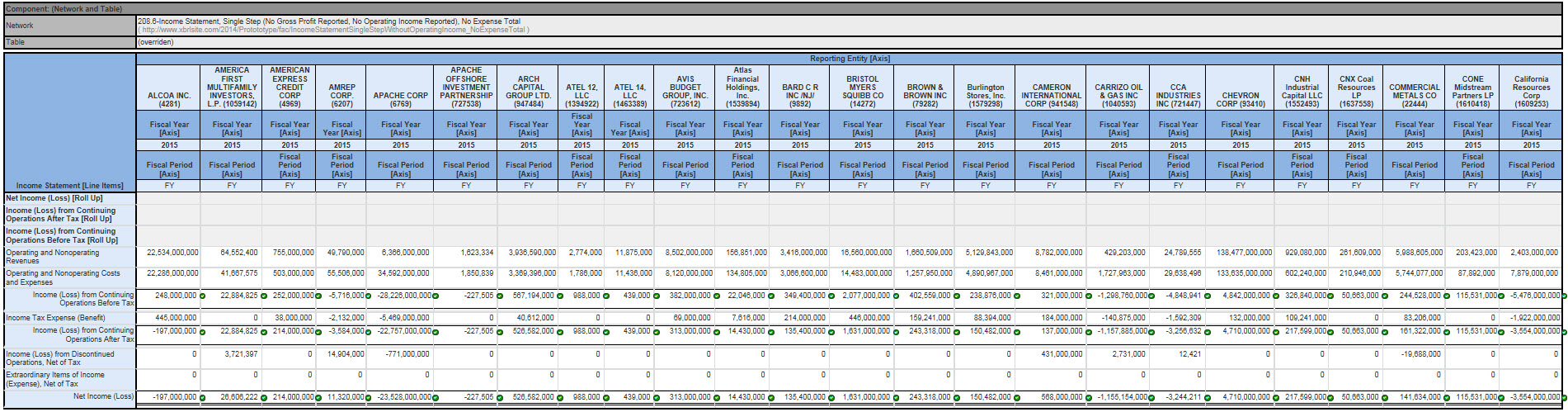This screenshot has height=412, width=1568.
Task: Click green icon beside Chevron Net Income 4,710,000,000 in bottom row
Action: pyautogui.click(x=1276, y=398)
